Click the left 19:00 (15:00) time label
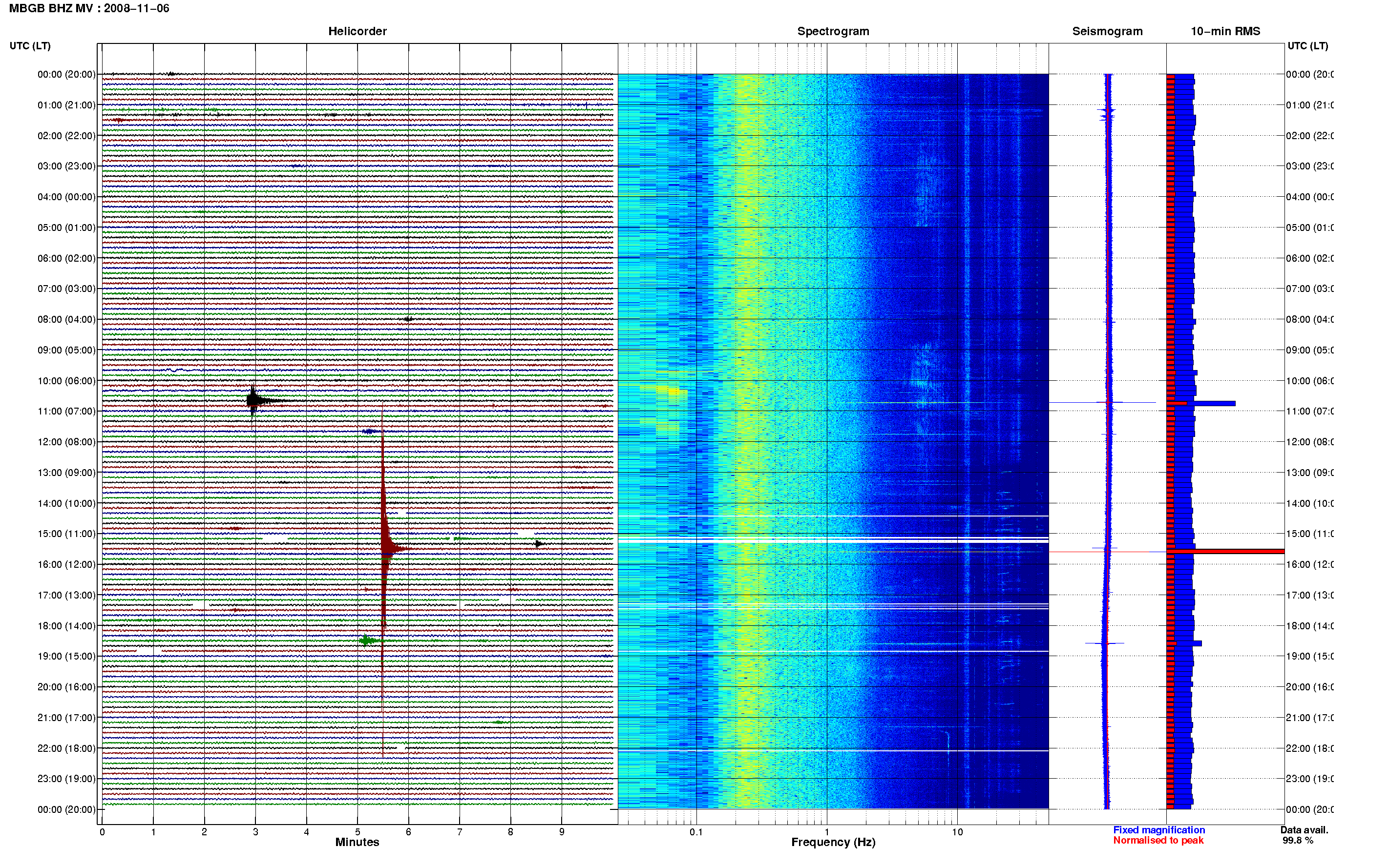This screenshot has width=1389, height=868. click(66, 656)
